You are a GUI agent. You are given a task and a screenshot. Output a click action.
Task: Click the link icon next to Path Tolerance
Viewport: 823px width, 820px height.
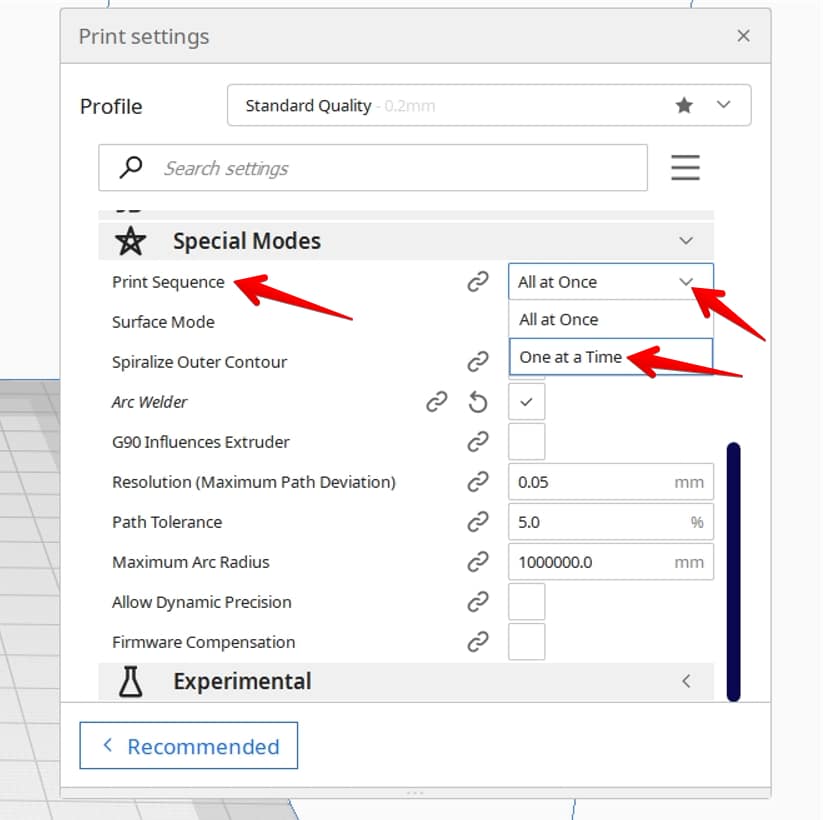pos(477,521)
